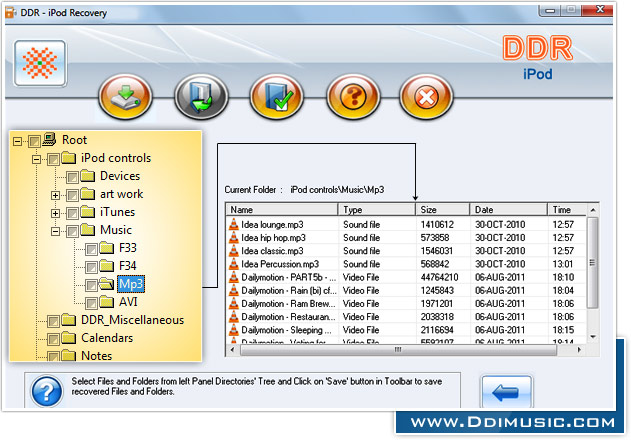
Task: Tick the iTunes folder checkbox
Action: point(72,213)
